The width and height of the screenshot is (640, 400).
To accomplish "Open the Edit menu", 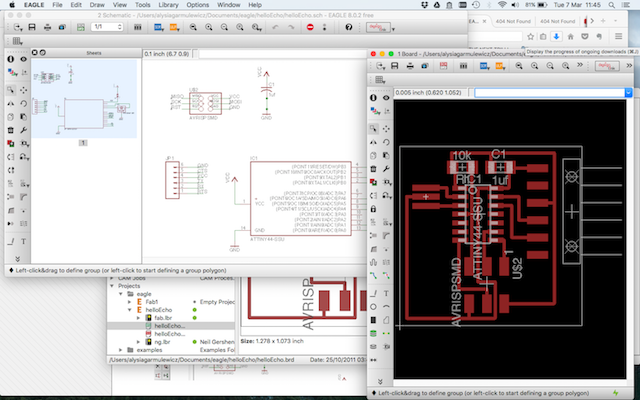I will (76, 5).
